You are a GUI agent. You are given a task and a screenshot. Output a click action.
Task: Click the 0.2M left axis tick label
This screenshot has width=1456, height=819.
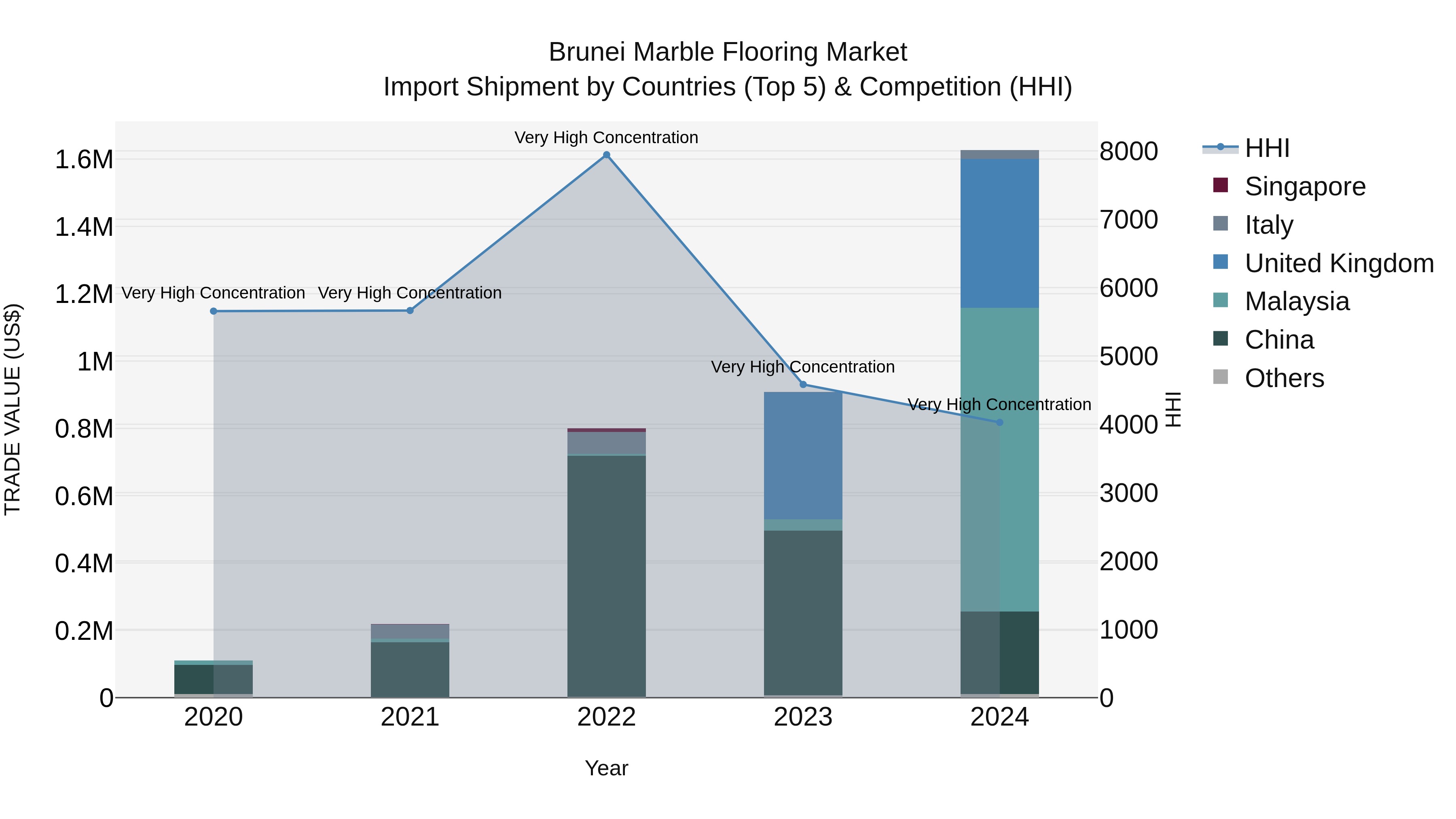[x=84, y=631]
